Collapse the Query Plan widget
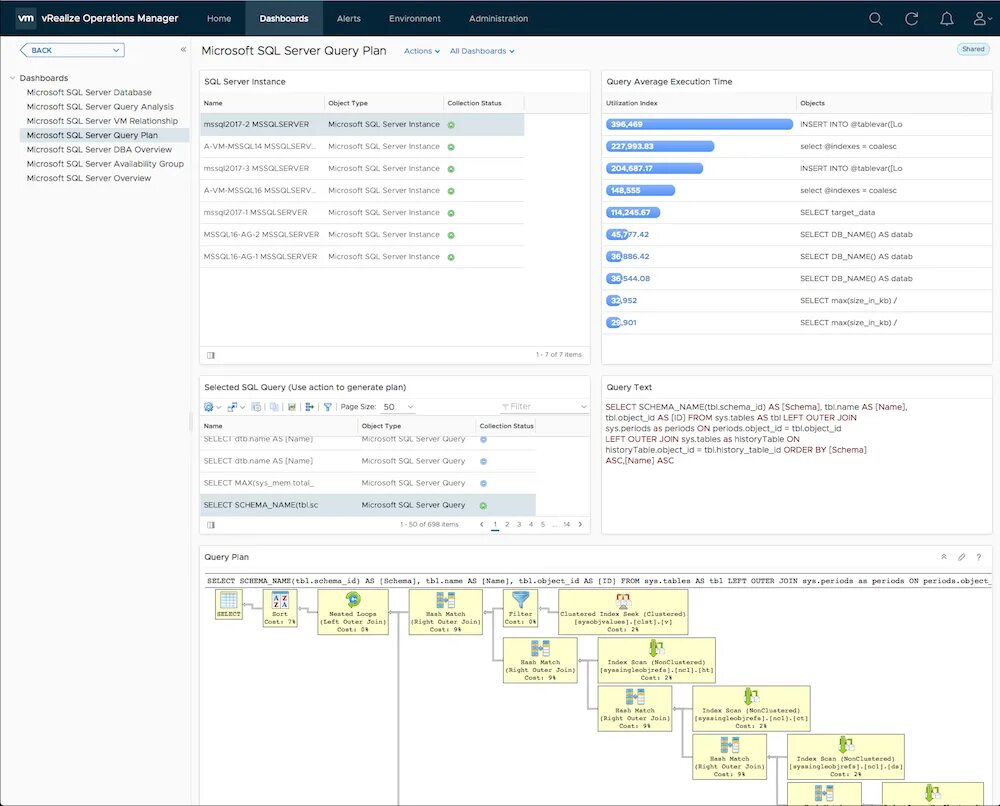Viewport: 1000px width, 806px height. click(944, 557)
